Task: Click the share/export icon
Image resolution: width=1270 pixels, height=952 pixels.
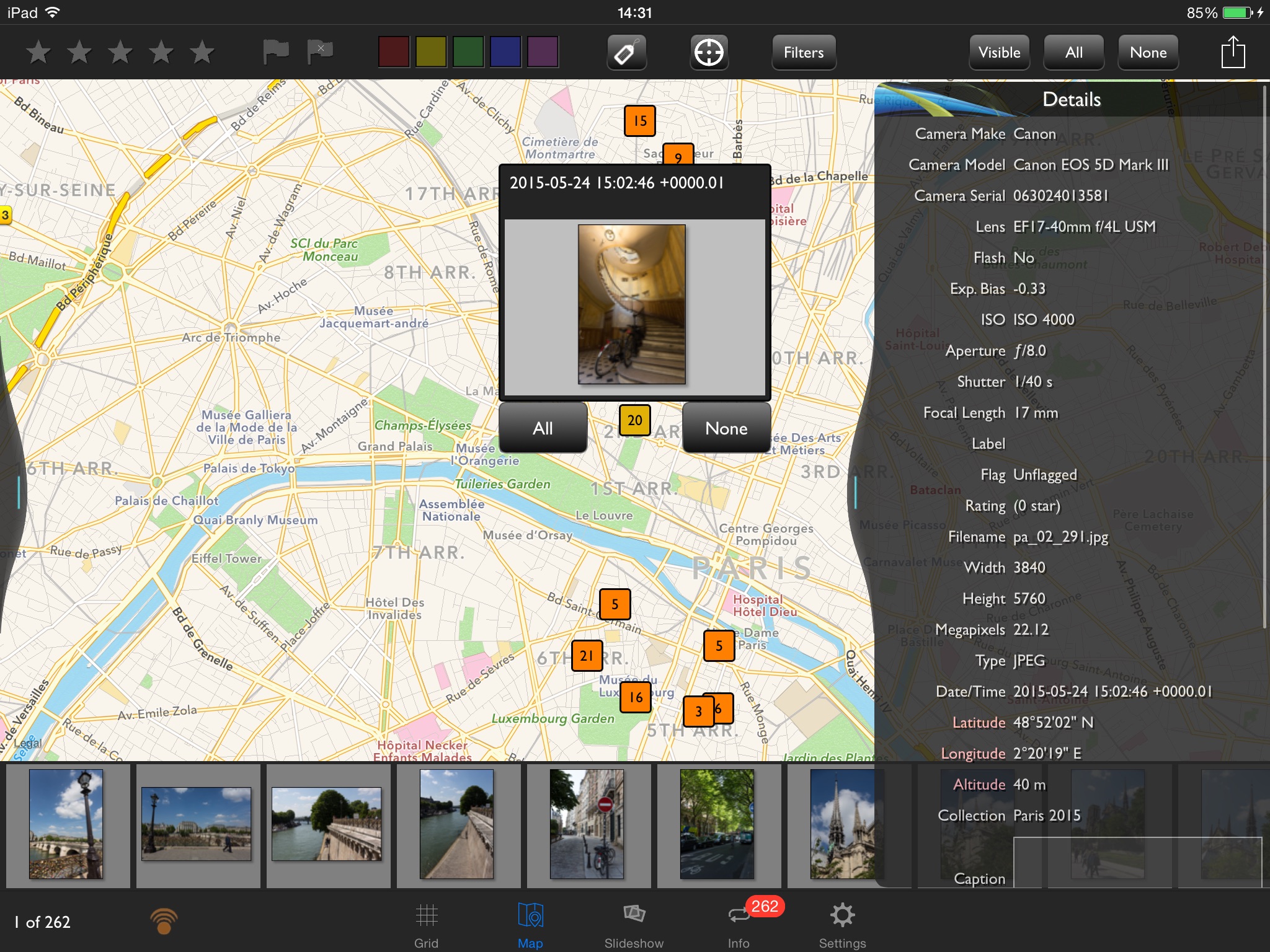Action: click(1233, 51)
